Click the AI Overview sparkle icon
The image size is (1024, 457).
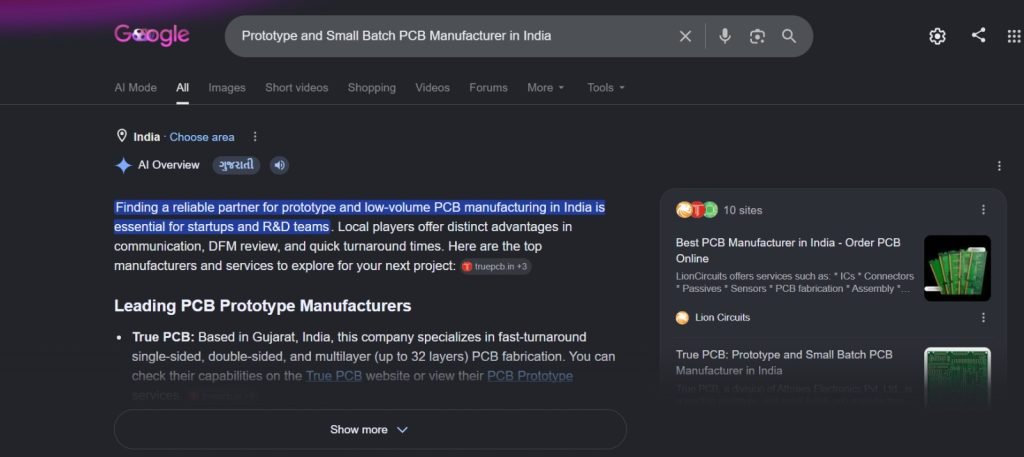pos(123,165)
